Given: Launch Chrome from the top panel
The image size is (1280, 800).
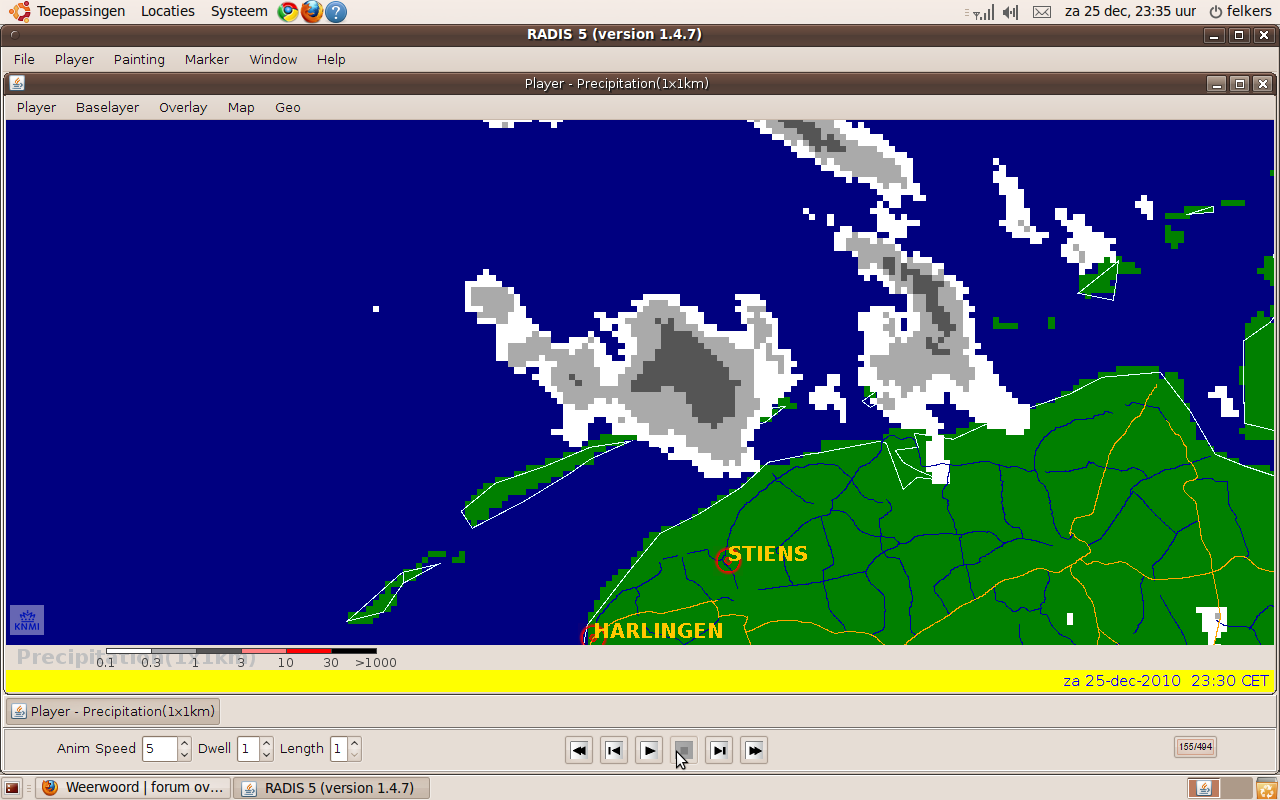Looking at the screenshot, I should pyautogui.click(x=288, y=12).
